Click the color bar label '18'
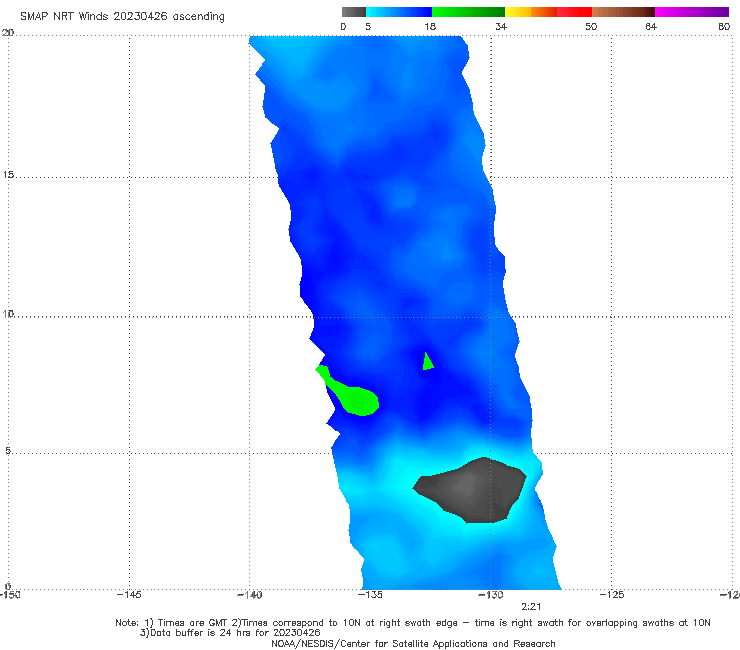Viewport: 740px width, 650px height. 429,26
